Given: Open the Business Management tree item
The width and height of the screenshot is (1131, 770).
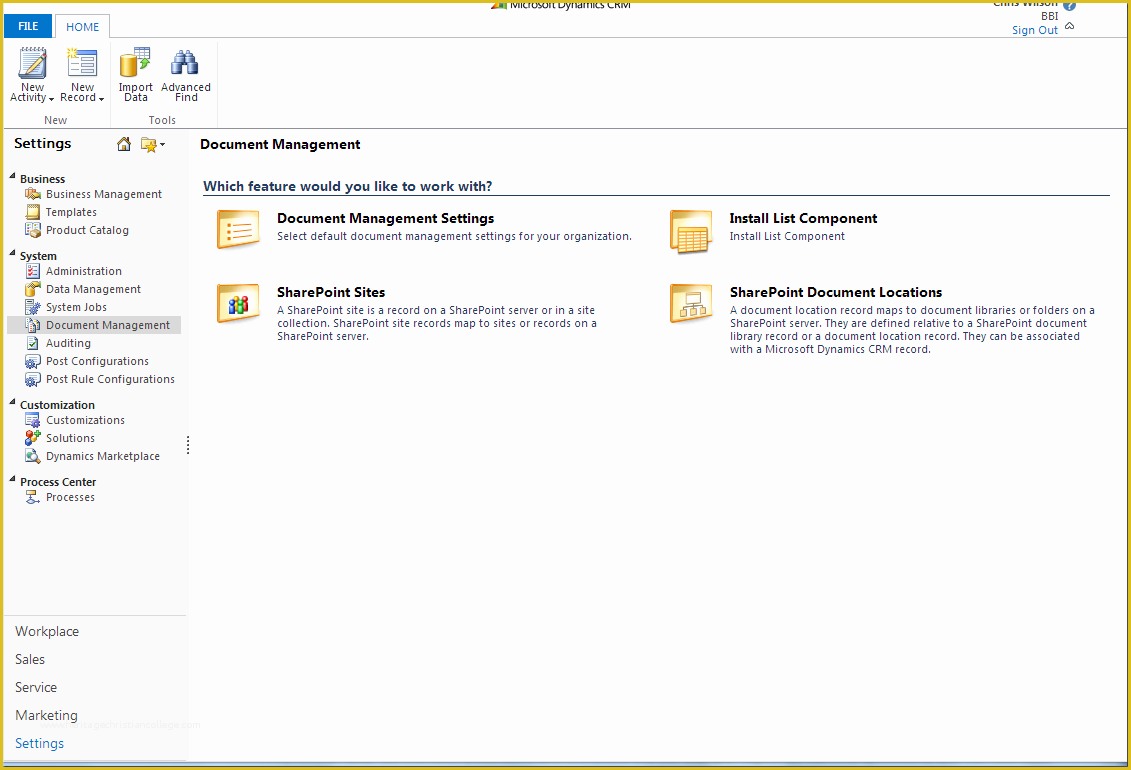Looking at the screenshot, I should point(104,194).
